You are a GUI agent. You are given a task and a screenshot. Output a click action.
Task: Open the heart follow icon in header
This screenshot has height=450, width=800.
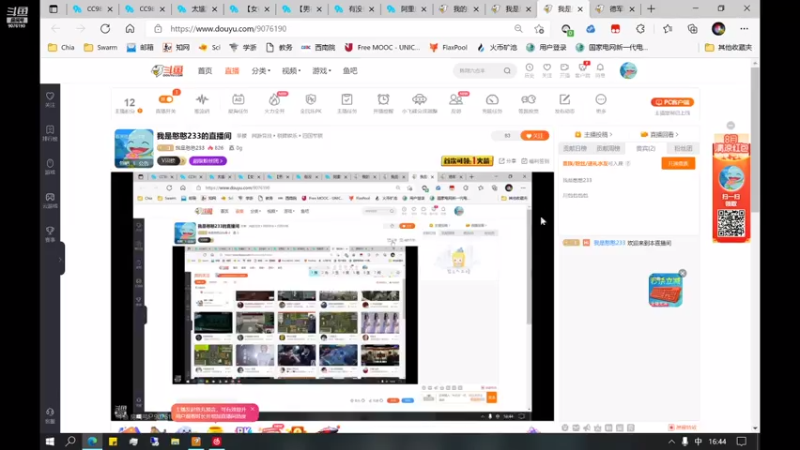click(547, 68)
